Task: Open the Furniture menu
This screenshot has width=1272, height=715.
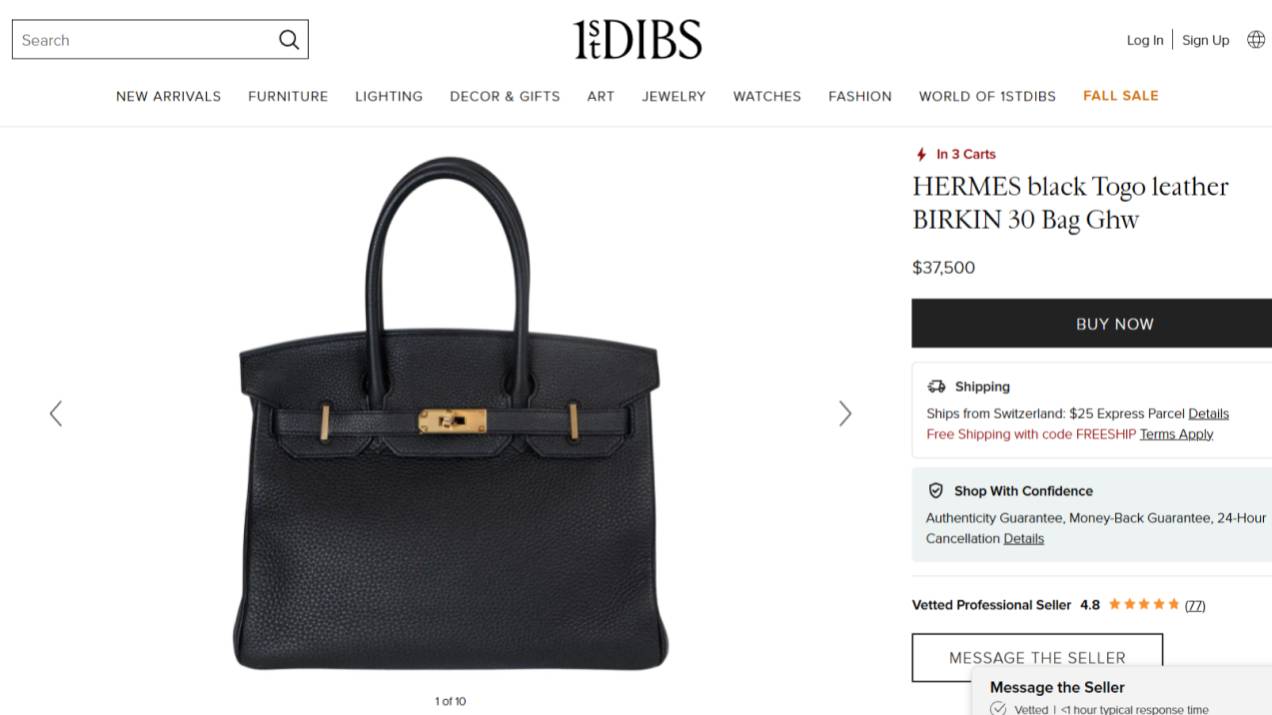Action: click(288, 96)
